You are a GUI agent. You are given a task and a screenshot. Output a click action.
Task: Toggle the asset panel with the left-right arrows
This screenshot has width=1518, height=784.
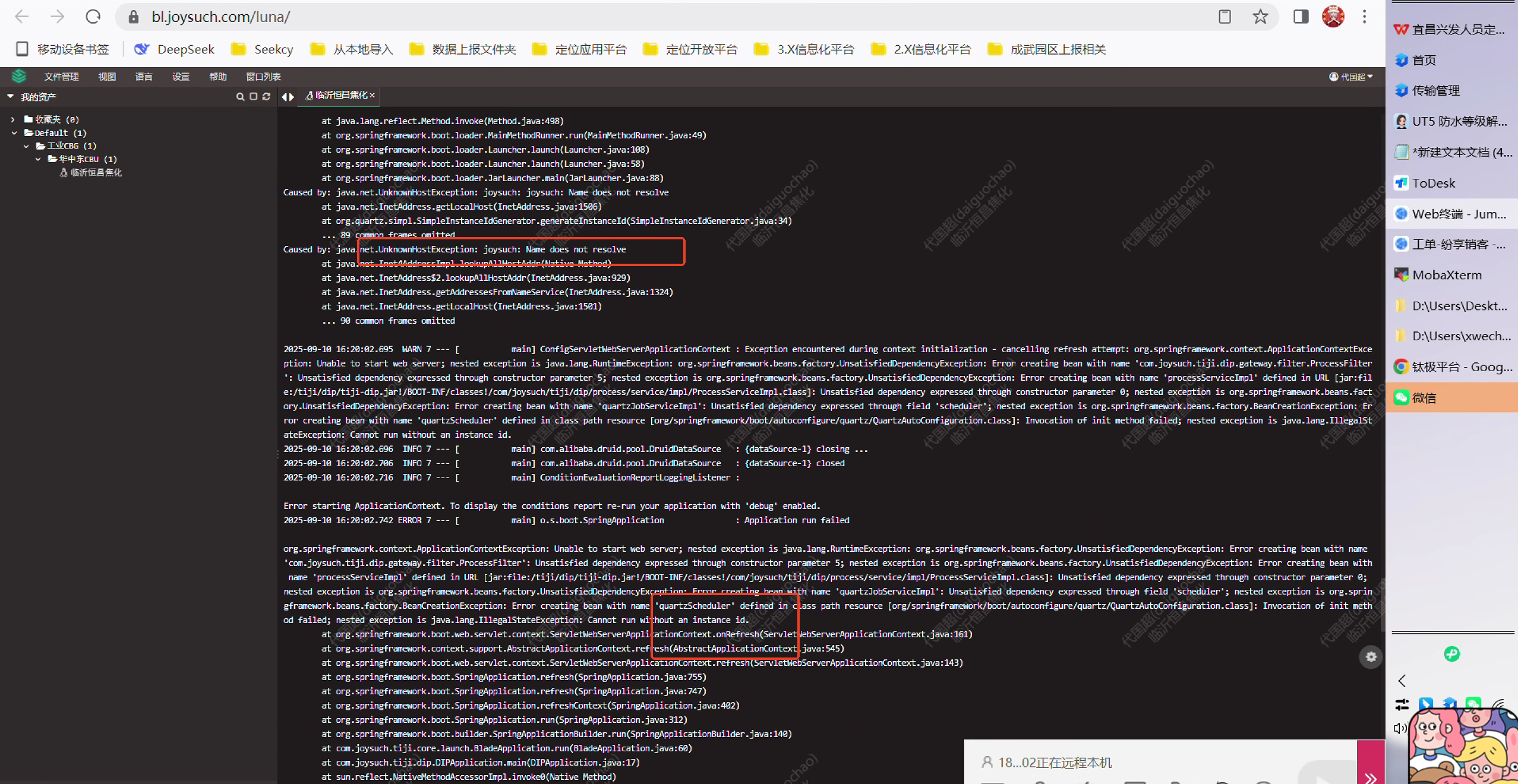(x=288, y=97)
